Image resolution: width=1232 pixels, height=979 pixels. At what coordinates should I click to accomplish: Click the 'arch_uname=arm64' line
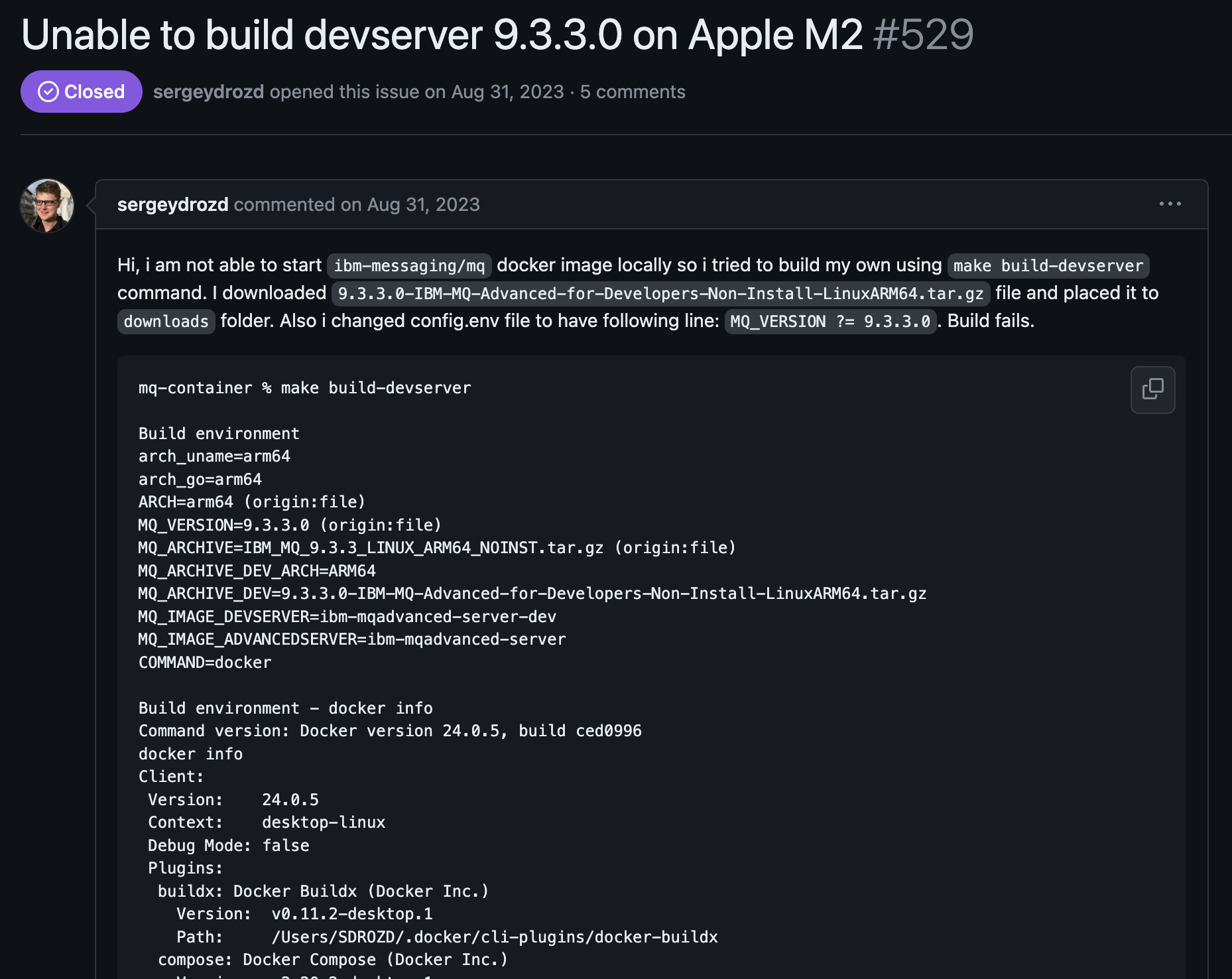click(214, 456)
